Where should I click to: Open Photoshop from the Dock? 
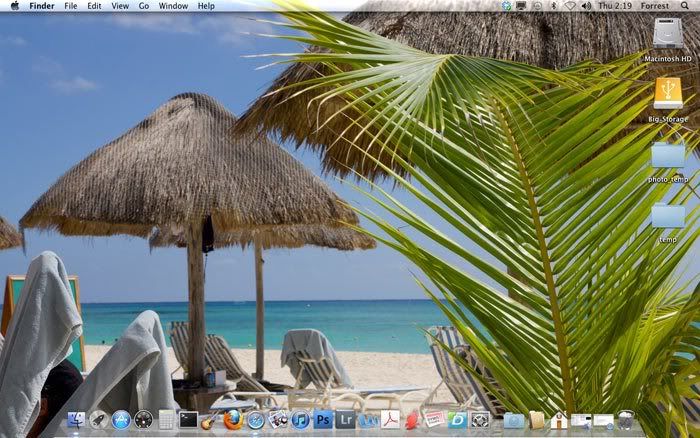click(x=322, y=420)
